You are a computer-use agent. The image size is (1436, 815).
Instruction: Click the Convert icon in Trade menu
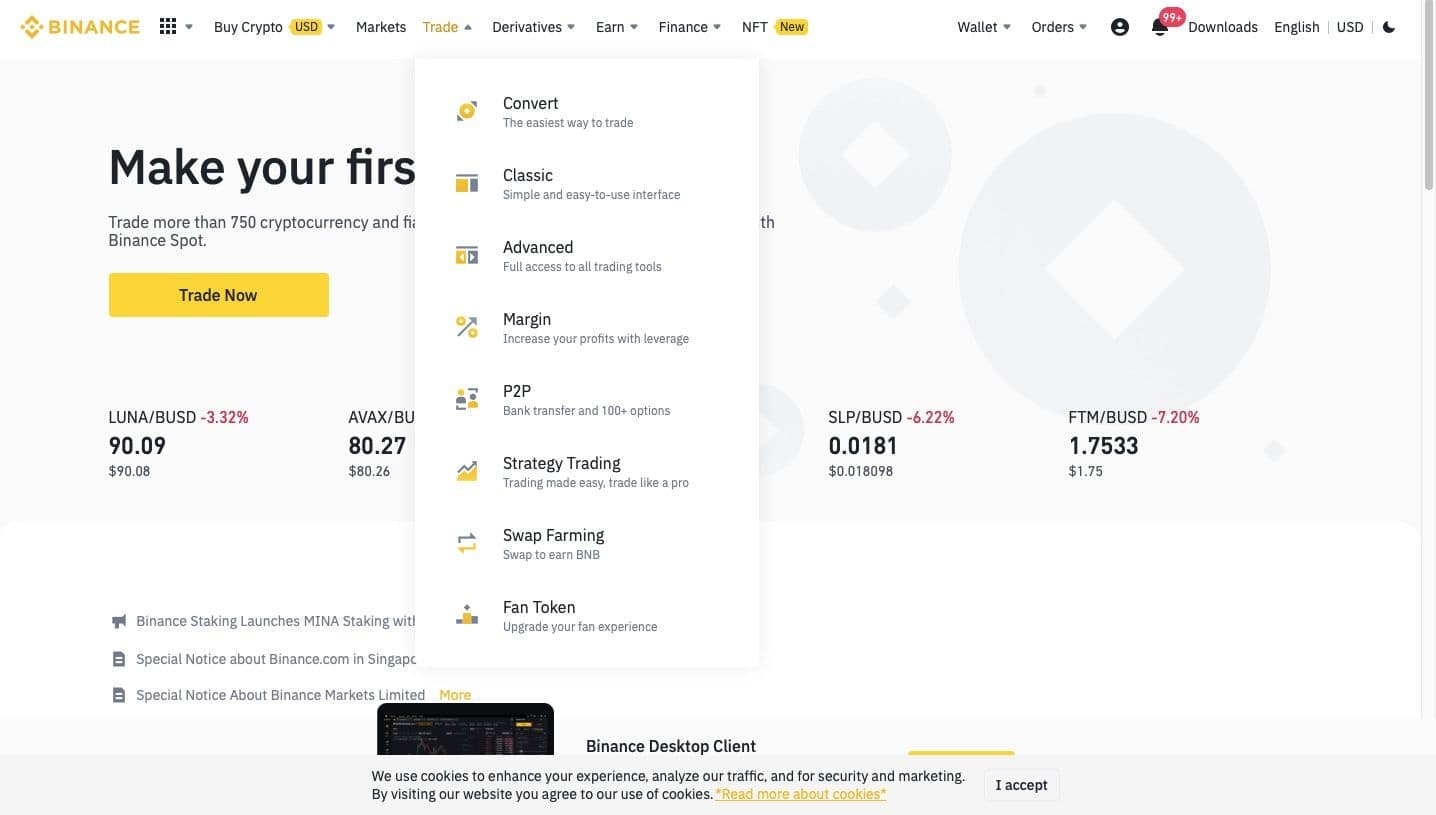coord(467,112)
